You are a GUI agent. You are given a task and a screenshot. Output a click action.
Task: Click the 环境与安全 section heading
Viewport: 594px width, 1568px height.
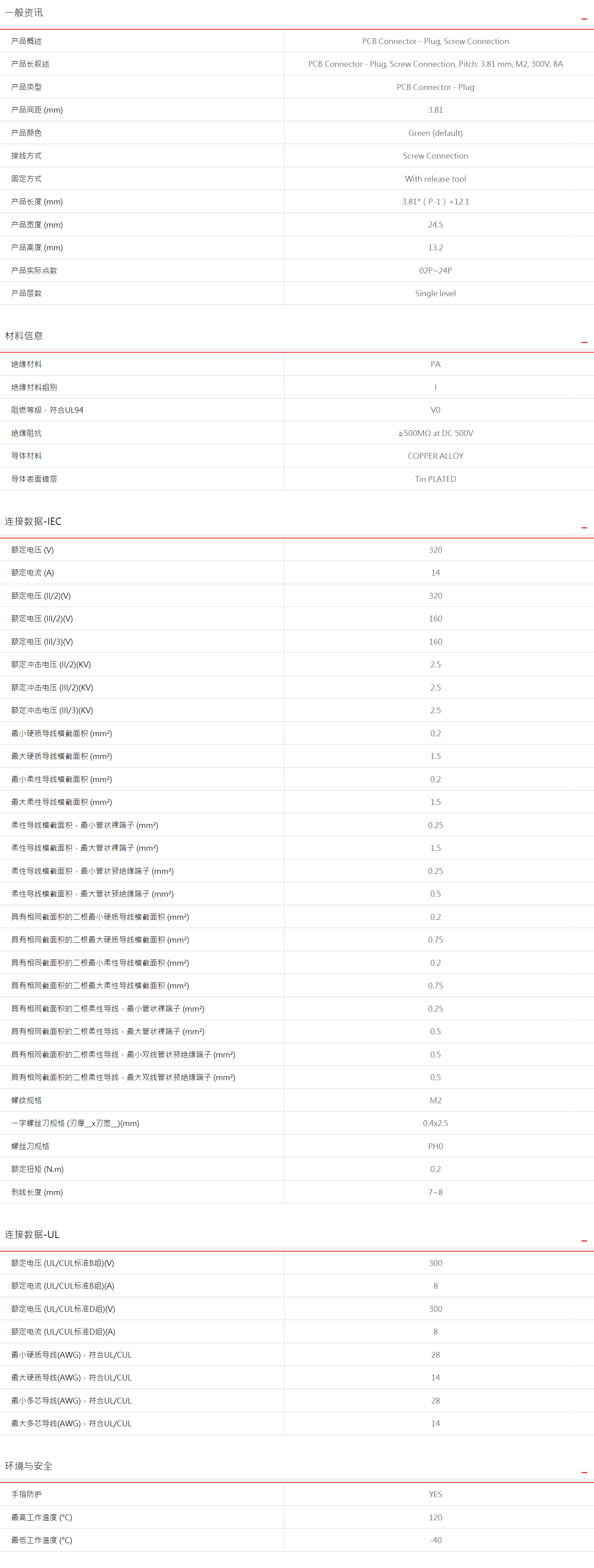pos(29,1466)
